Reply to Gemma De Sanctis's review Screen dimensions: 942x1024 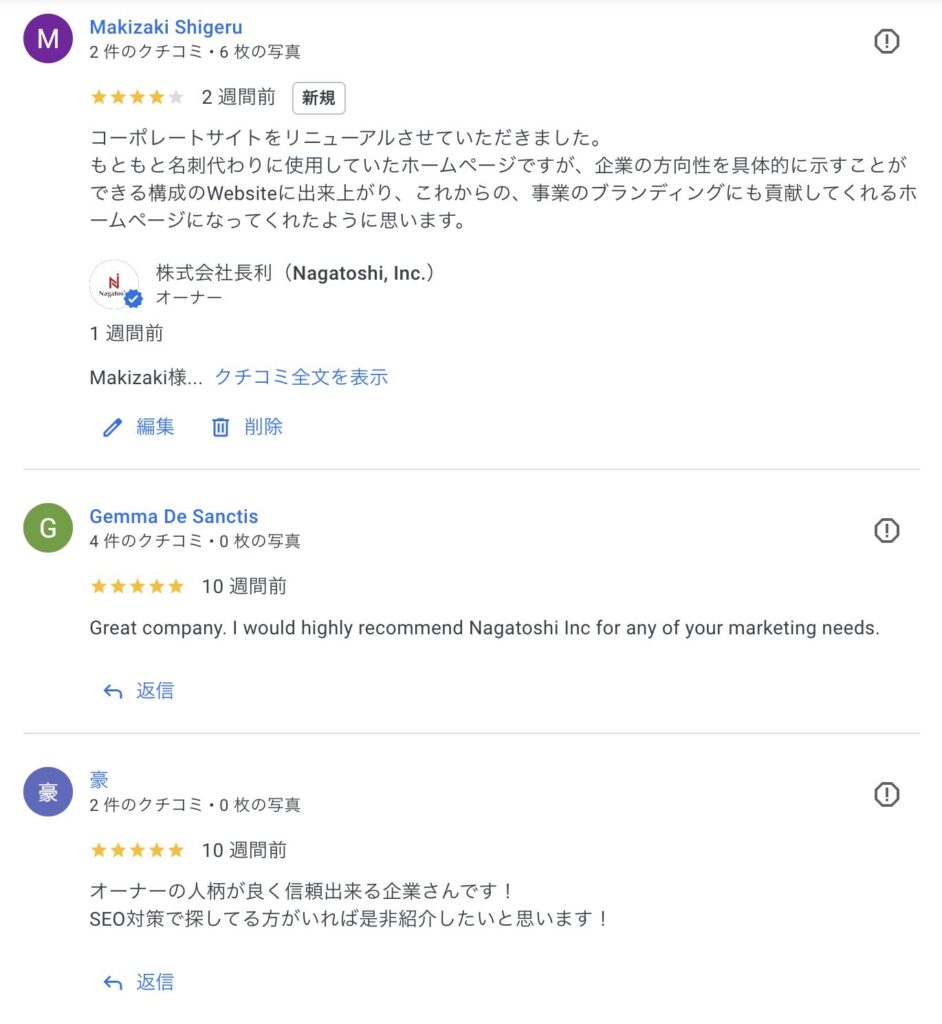coord(139,690)
